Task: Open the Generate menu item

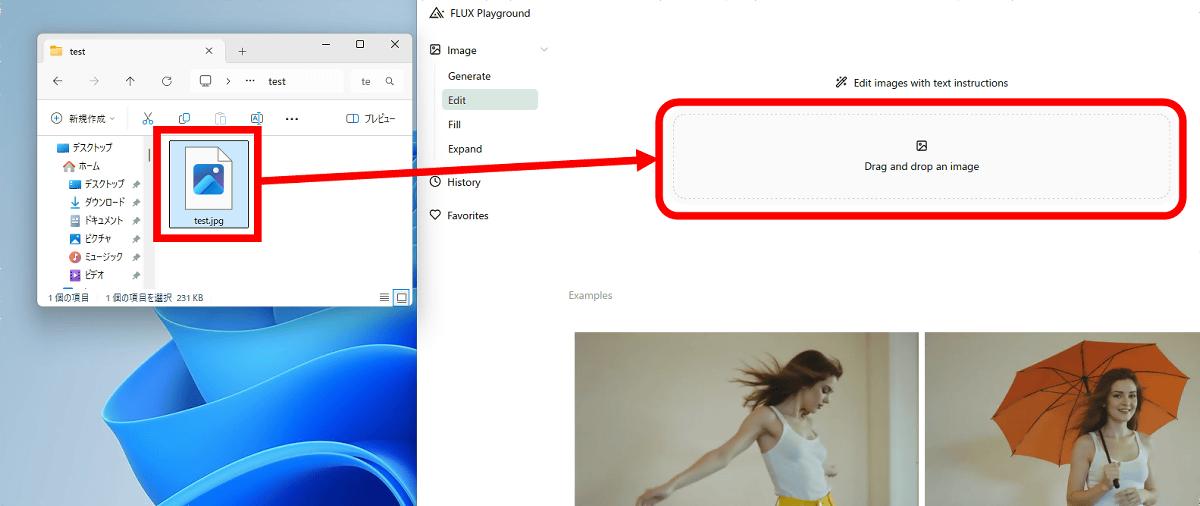Action: 469,76
